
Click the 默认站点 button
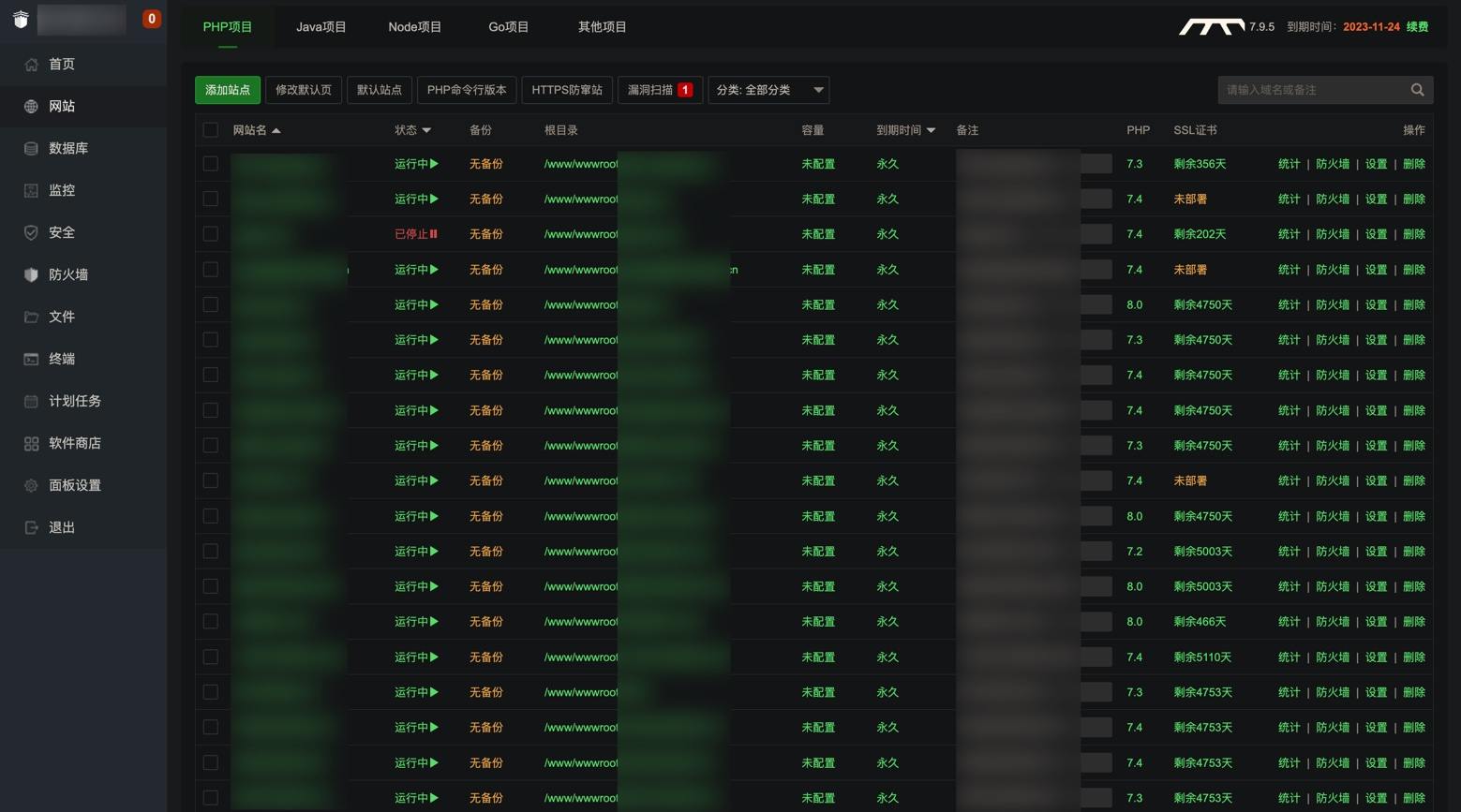point(380,90)
